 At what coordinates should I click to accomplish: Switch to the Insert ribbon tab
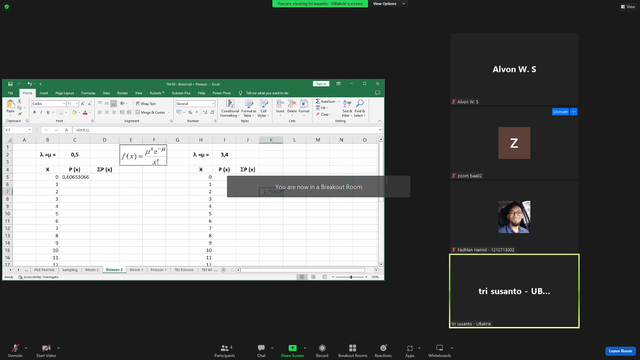pyautogui.click(x=44, y=93)
